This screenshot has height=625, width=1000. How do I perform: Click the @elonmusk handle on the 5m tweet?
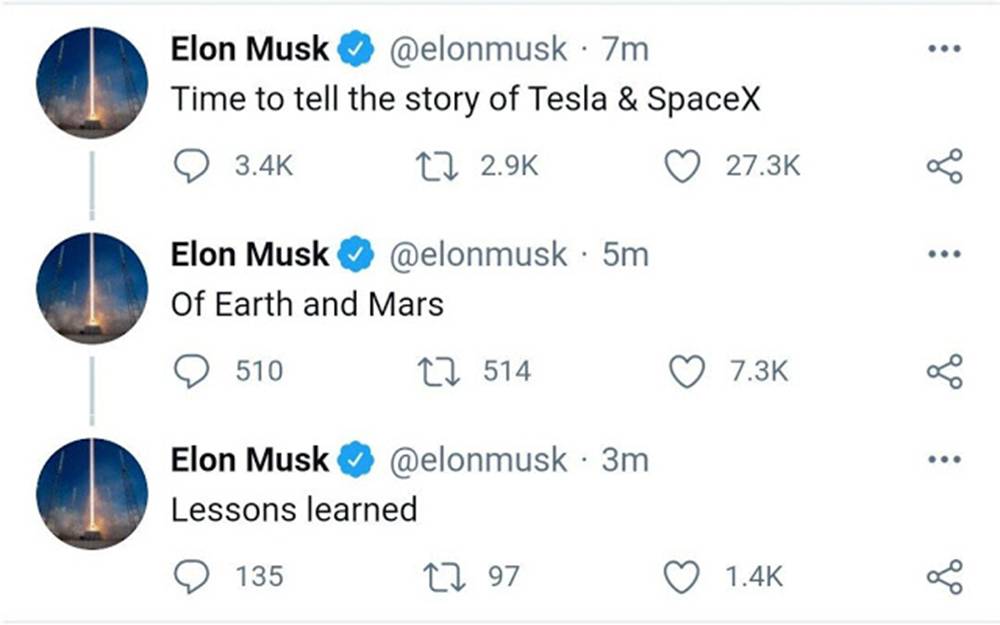476,255
